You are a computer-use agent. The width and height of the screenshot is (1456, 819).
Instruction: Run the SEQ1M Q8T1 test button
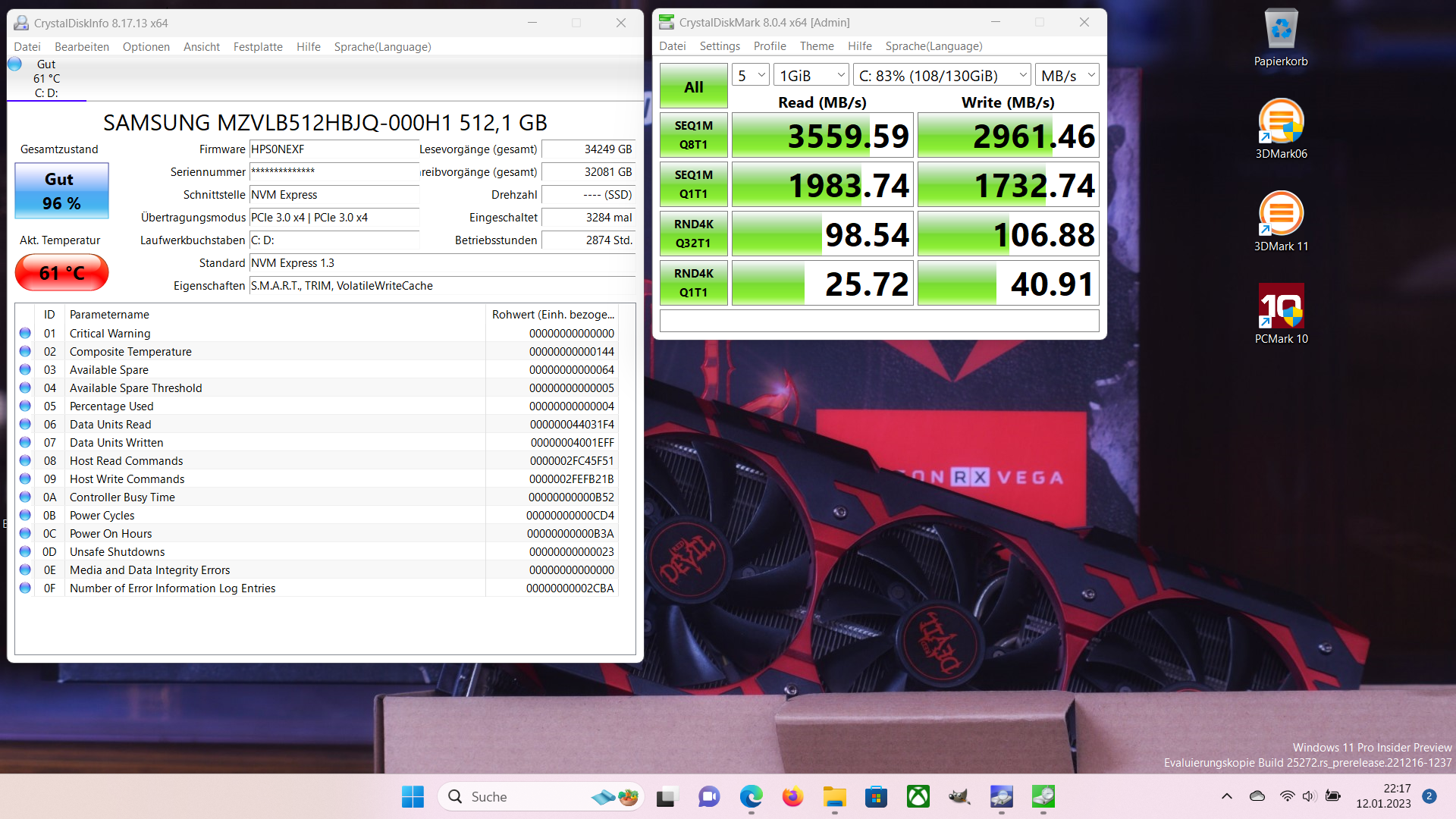tap(693, 135)
